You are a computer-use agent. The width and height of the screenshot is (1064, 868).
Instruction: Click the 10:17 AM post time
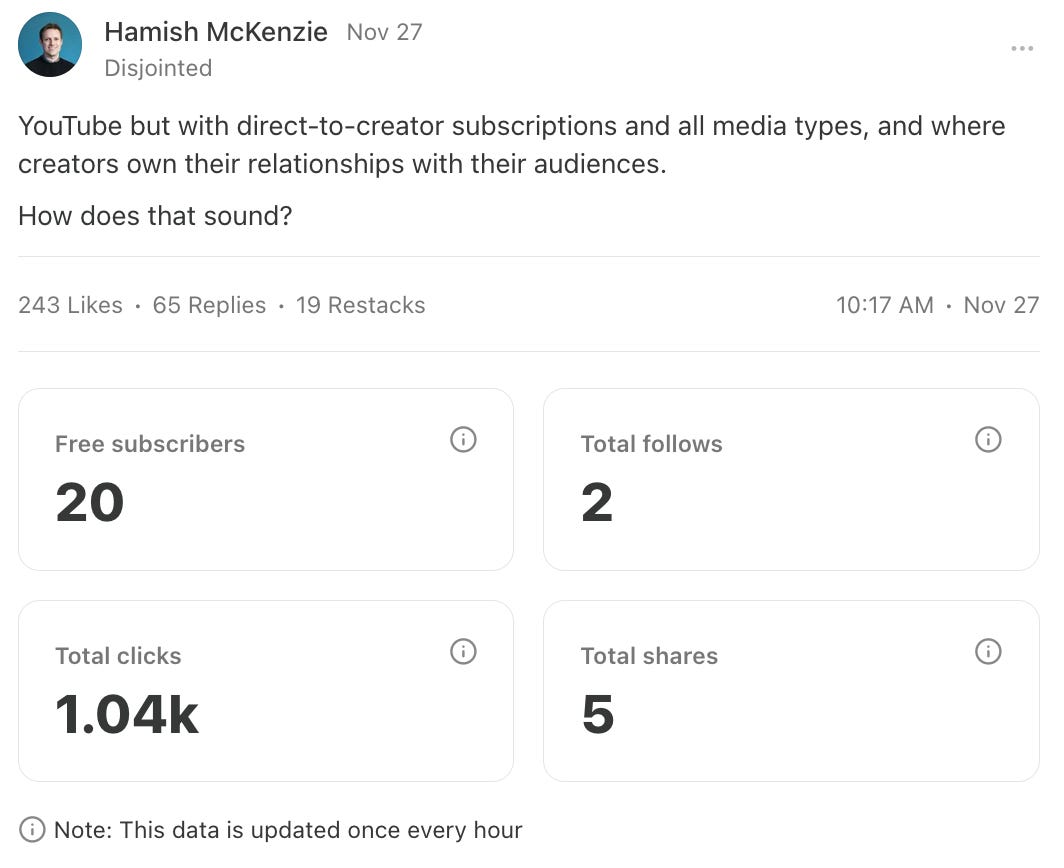pos(885,305)
